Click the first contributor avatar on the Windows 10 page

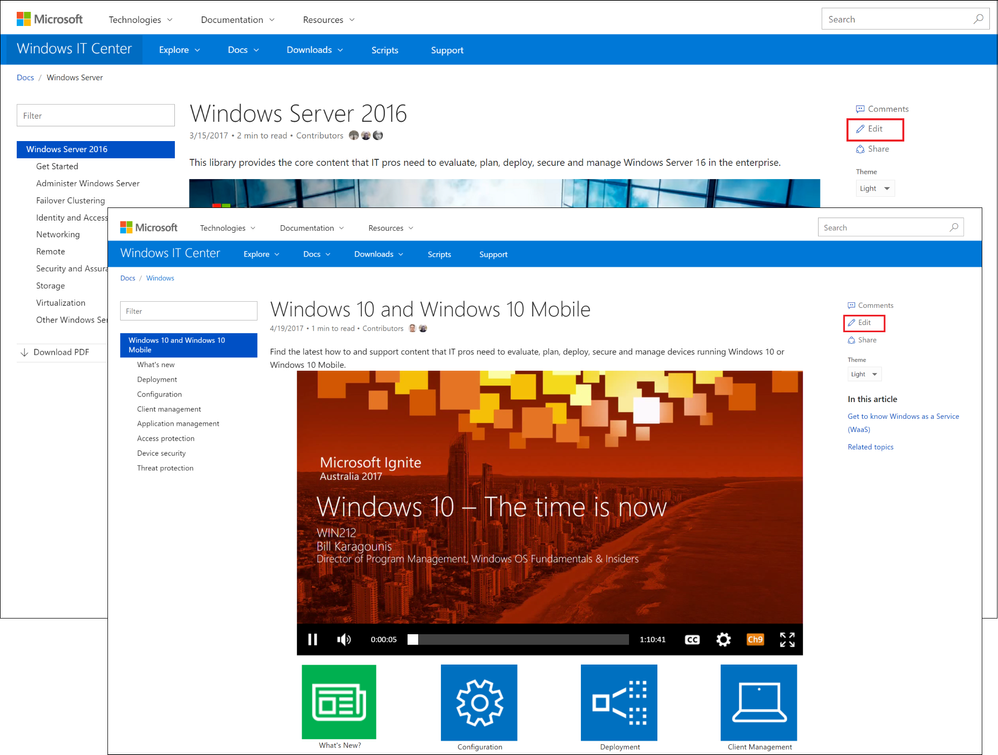click(412, 328)
